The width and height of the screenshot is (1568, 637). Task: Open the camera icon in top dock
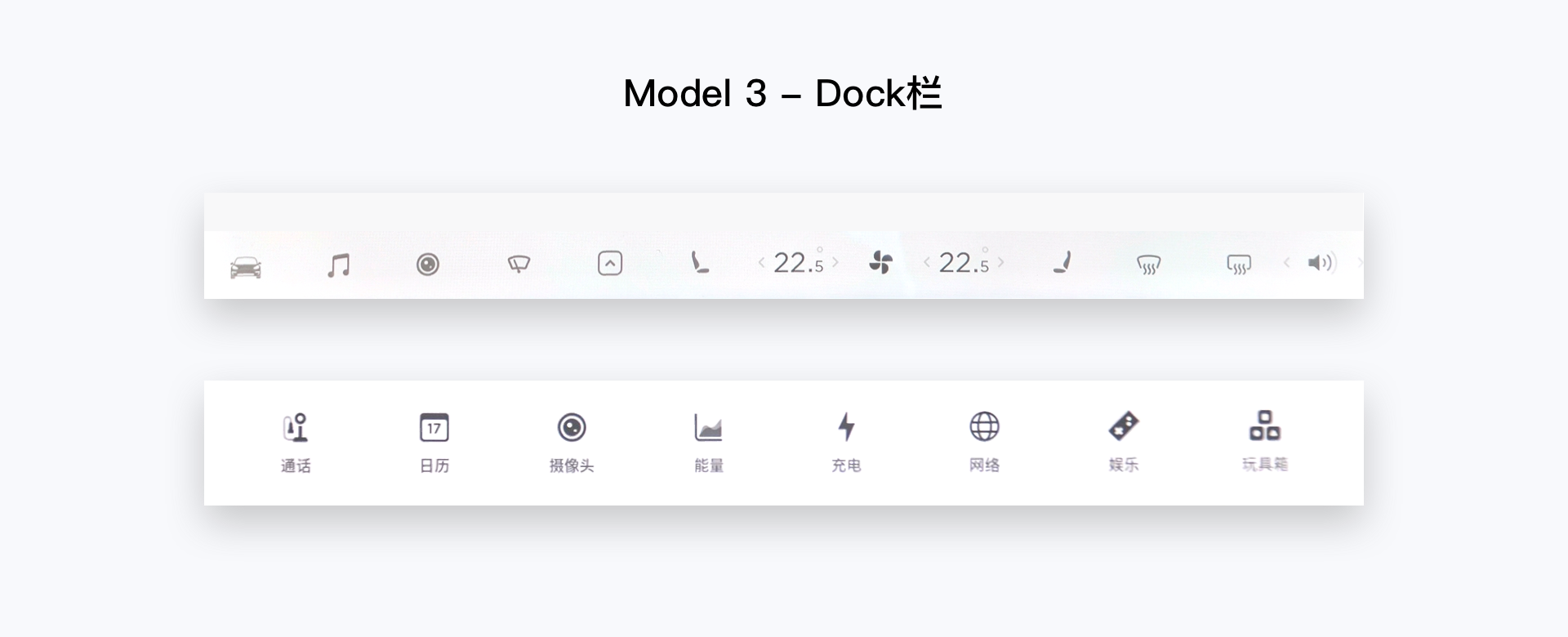(428, 264)
